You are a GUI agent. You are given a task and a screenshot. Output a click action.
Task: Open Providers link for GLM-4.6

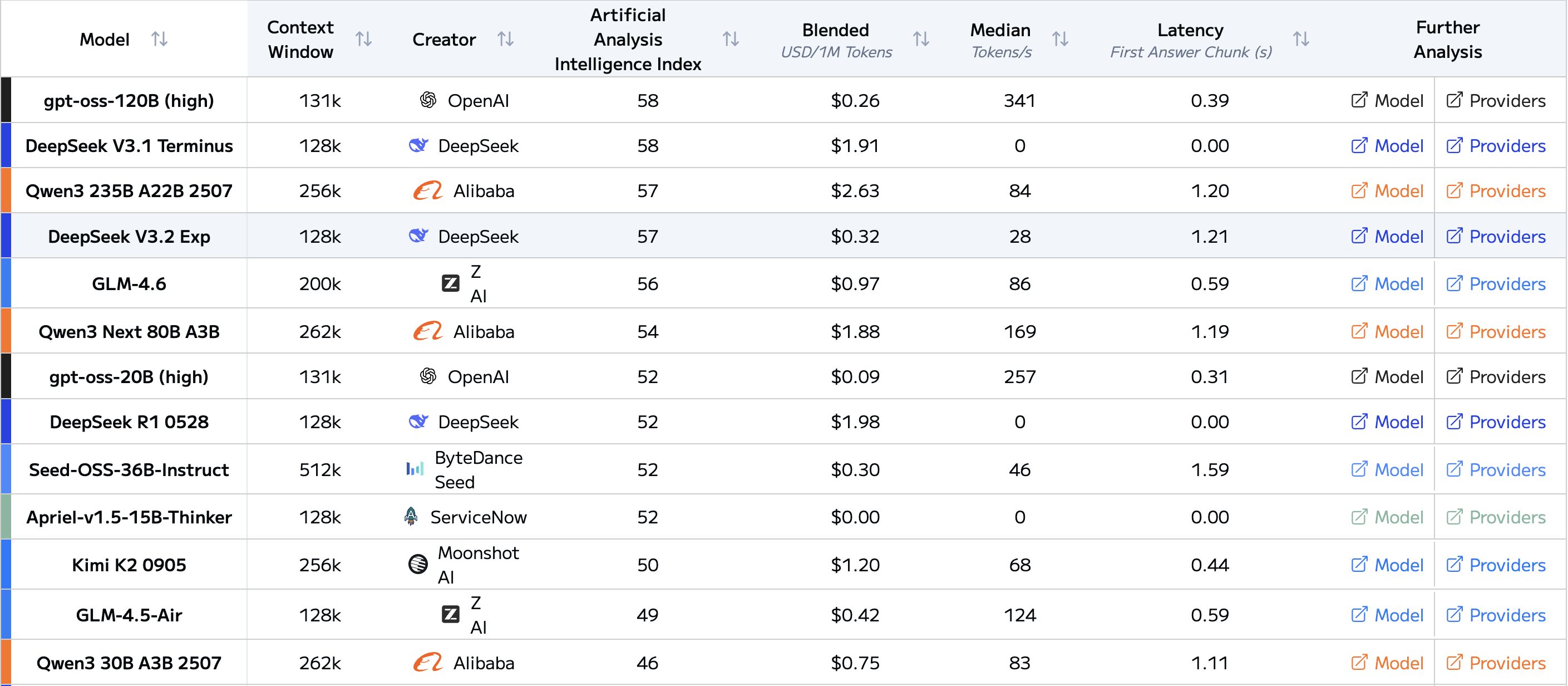pos(1496,283)
